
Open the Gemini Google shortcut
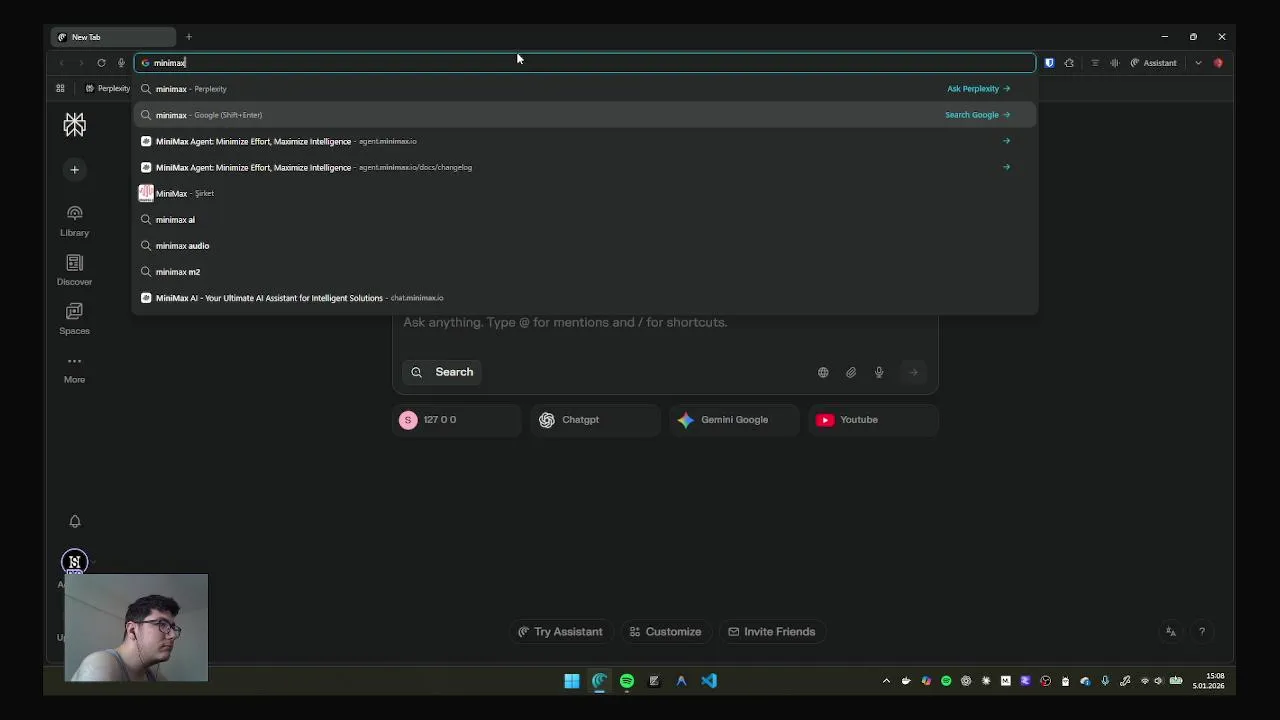coord(735,420)
